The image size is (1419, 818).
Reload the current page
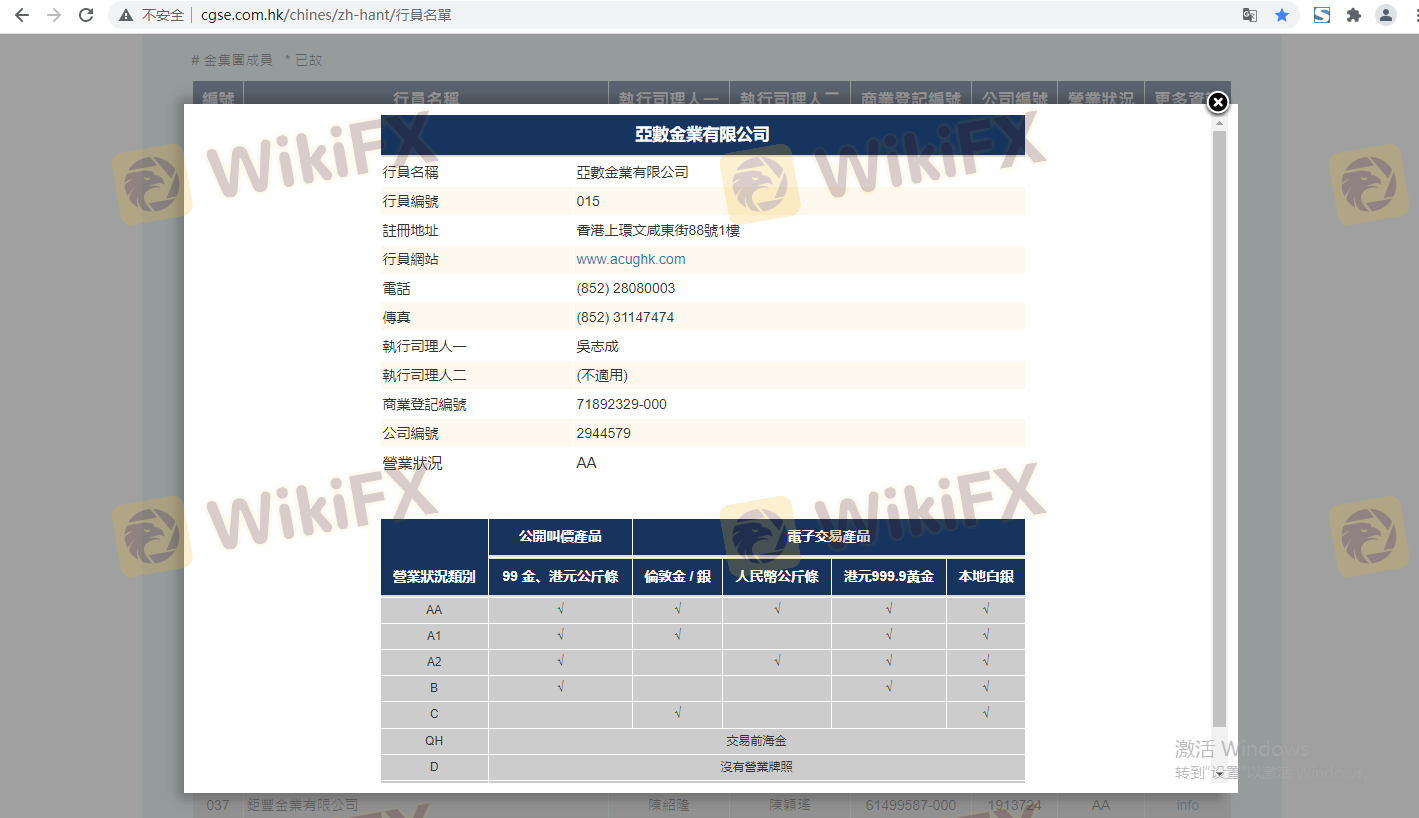tap(86, 15)
